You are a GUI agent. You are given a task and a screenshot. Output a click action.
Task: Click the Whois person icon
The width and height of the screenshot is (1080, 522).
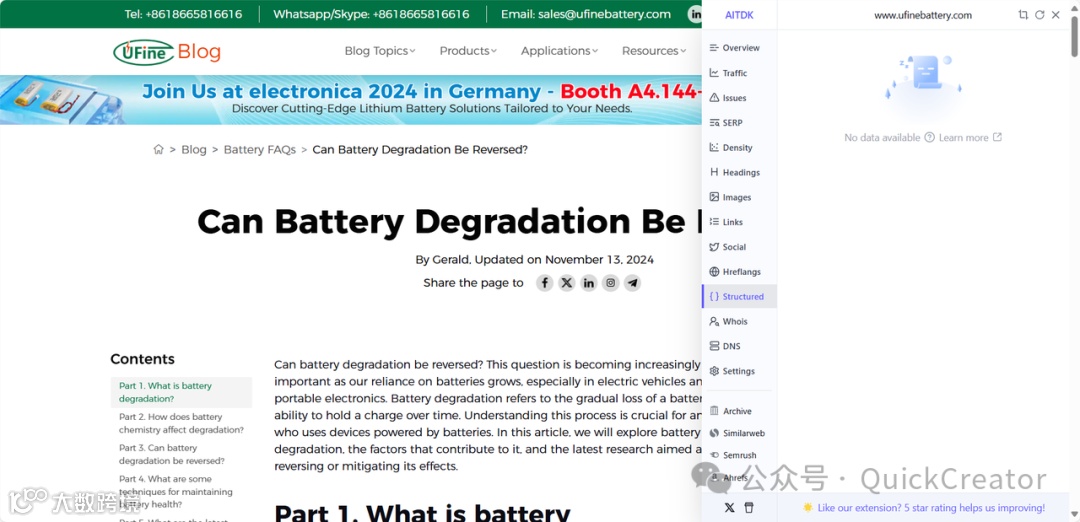point(714,321)
